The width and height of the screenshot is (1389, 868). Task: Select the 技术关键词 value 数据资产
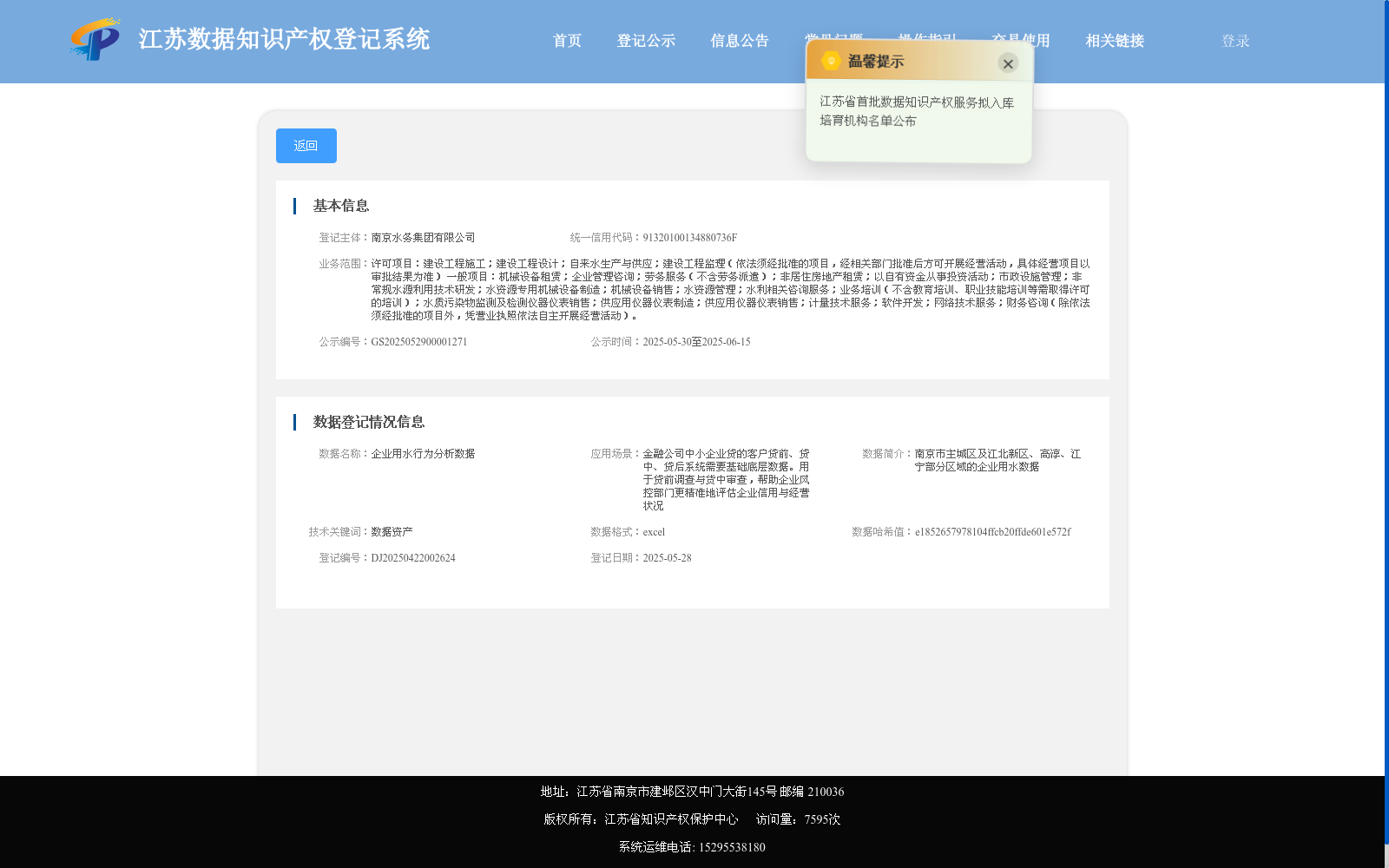pyautogui.click(x=392, y=531)
